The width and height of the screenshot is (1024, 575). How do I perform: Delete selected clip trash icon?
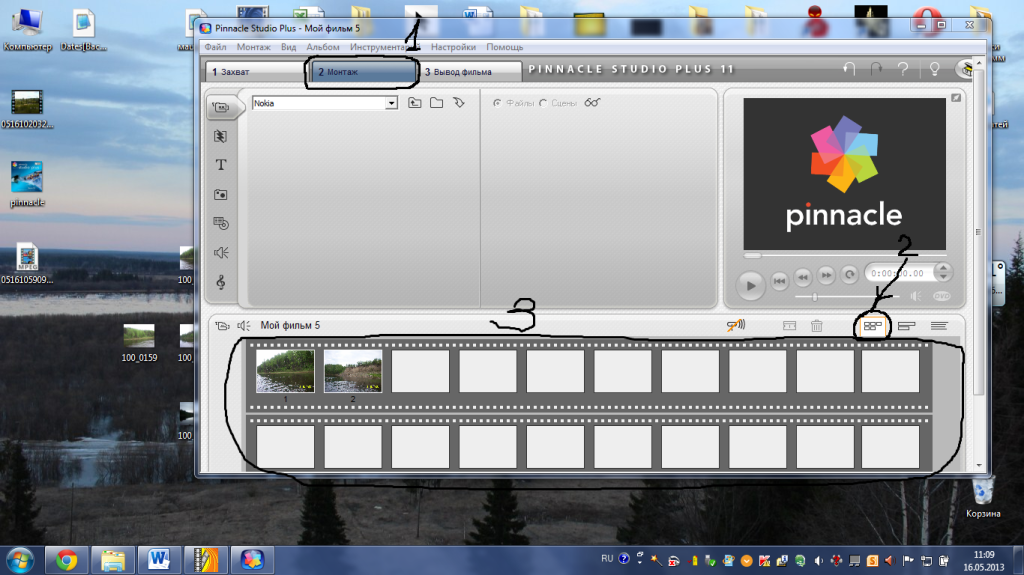tap(816, 325)
